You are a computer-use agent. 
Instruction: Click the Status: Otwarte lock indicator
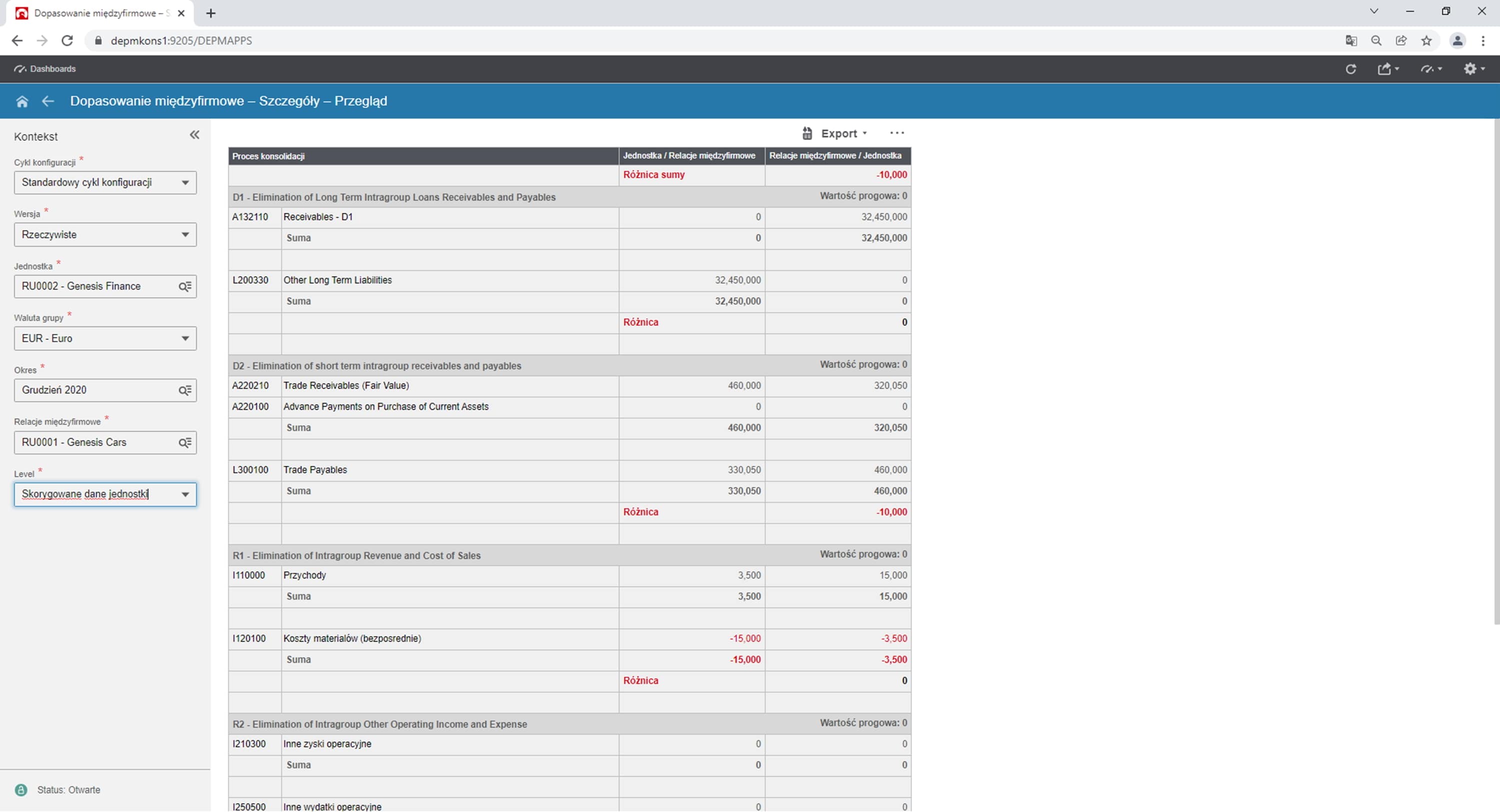21,790
